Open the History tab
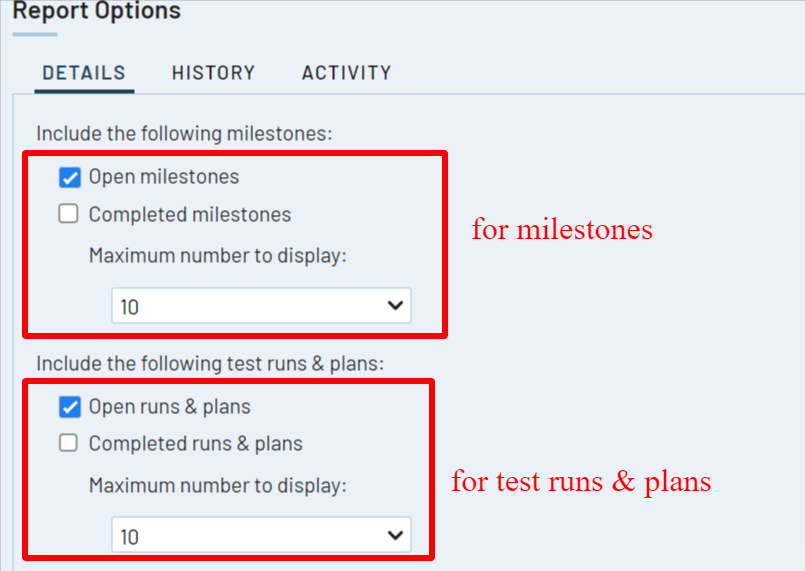805x571 pixels. click(213, 73)
